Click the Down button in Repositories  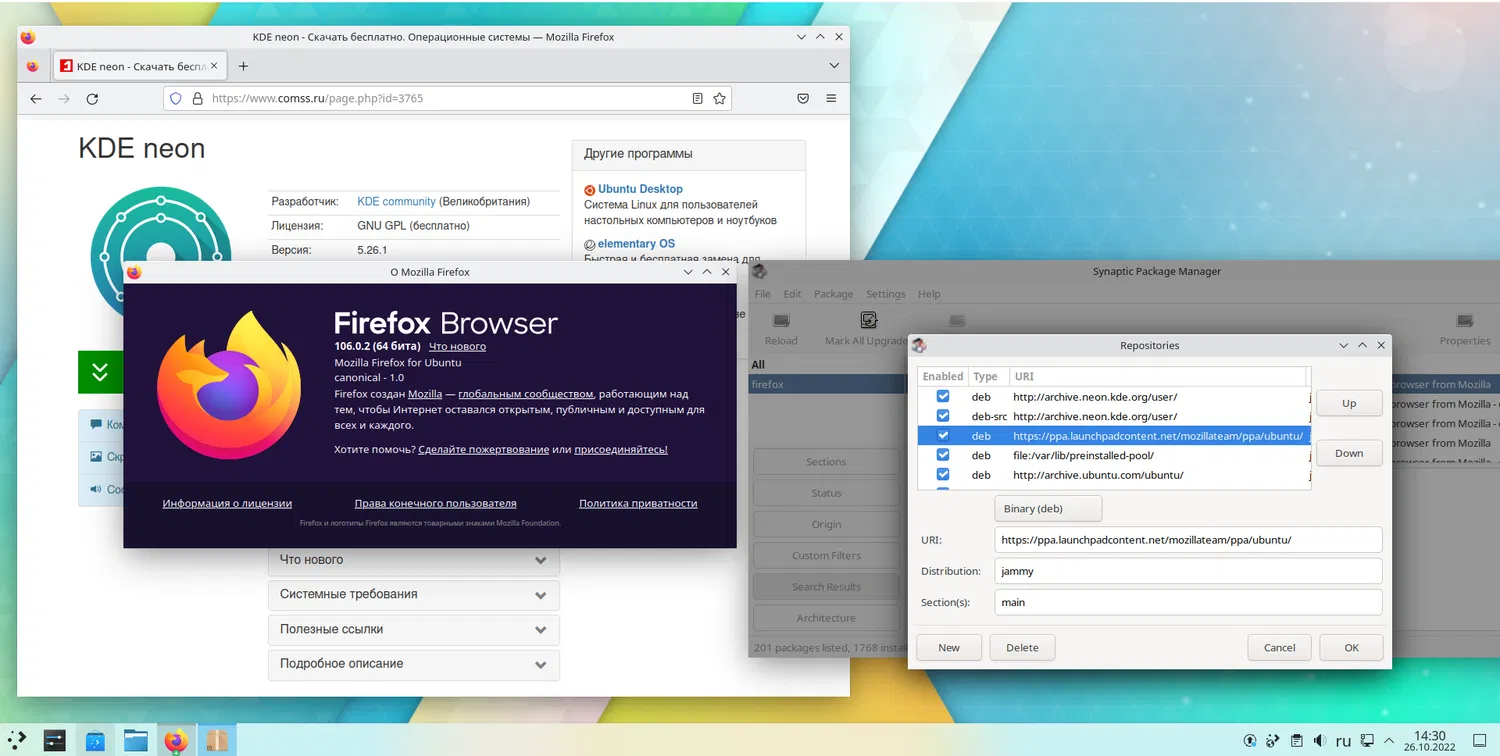tap(1349, 453)
